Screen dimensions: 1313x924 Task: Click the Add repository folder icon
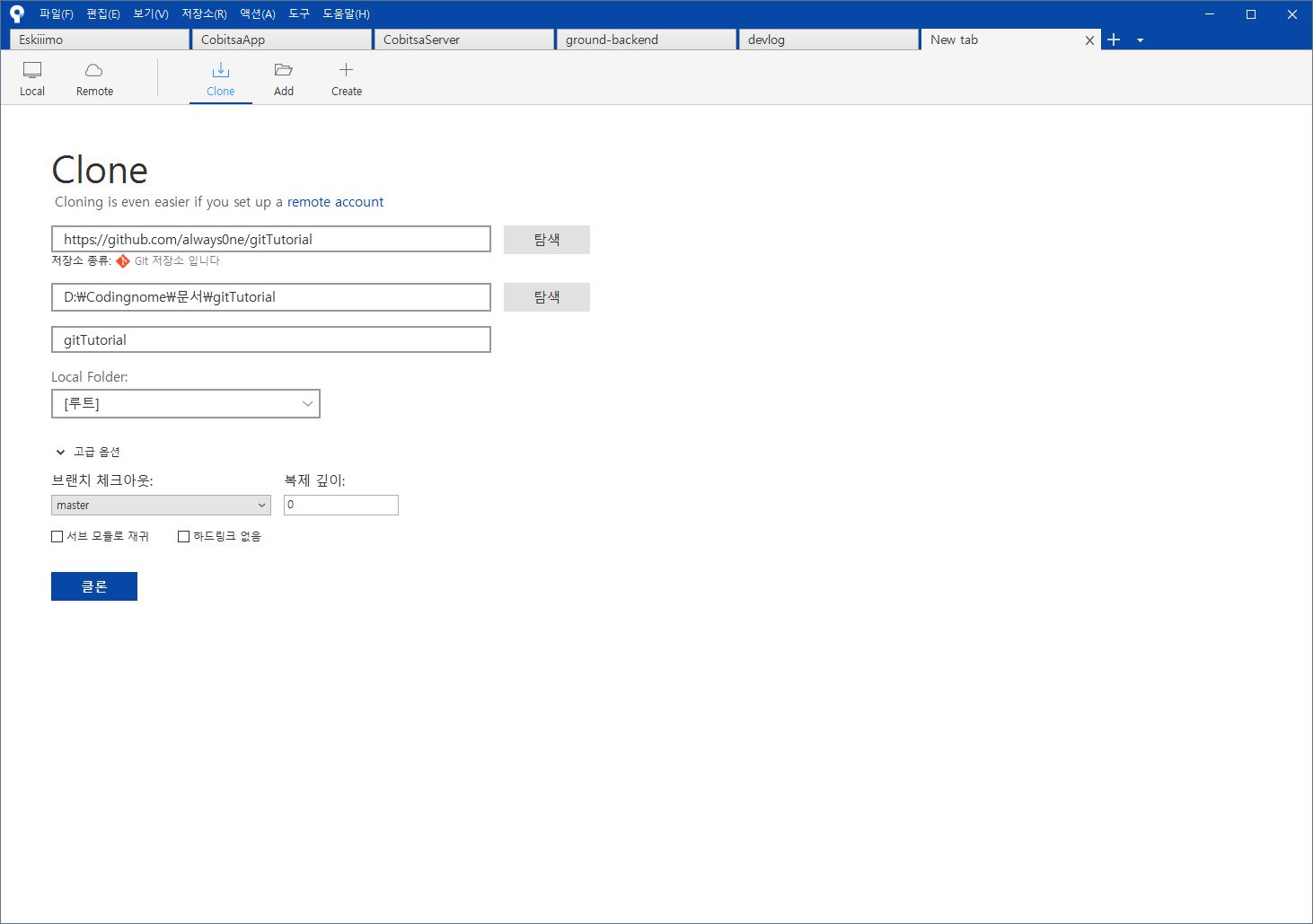[x=284, y=70]
